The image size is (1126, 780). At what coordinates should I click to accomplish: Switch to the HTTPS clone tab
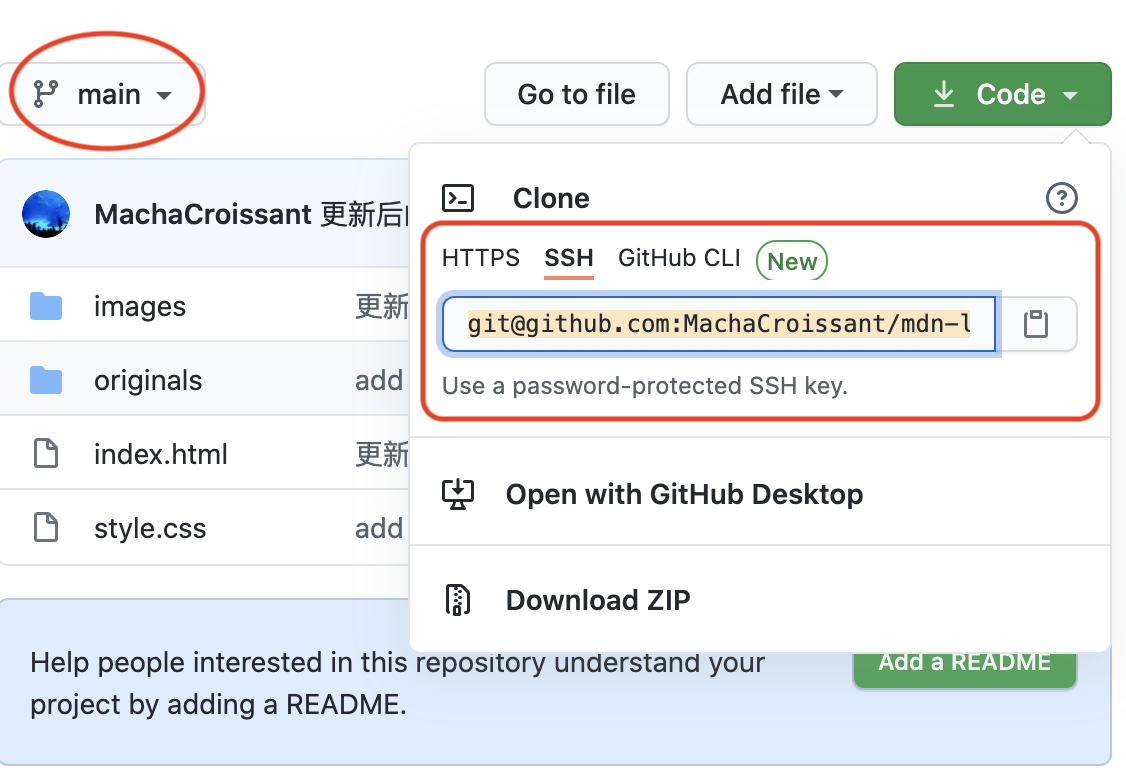point(481,258)
